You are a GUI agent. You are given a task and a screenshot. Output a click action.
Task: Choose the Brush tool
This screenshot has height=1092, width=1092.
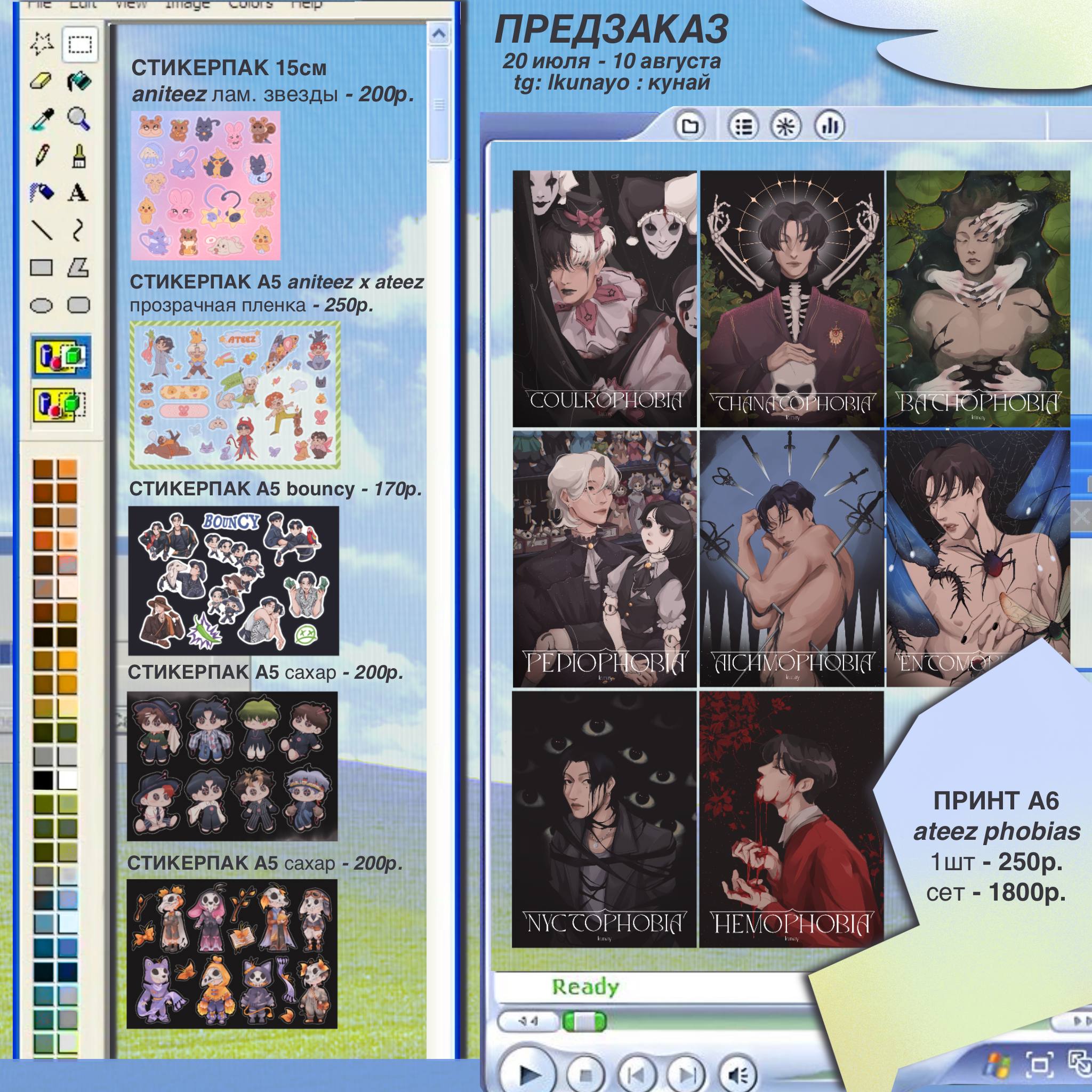tap(79, 156)
